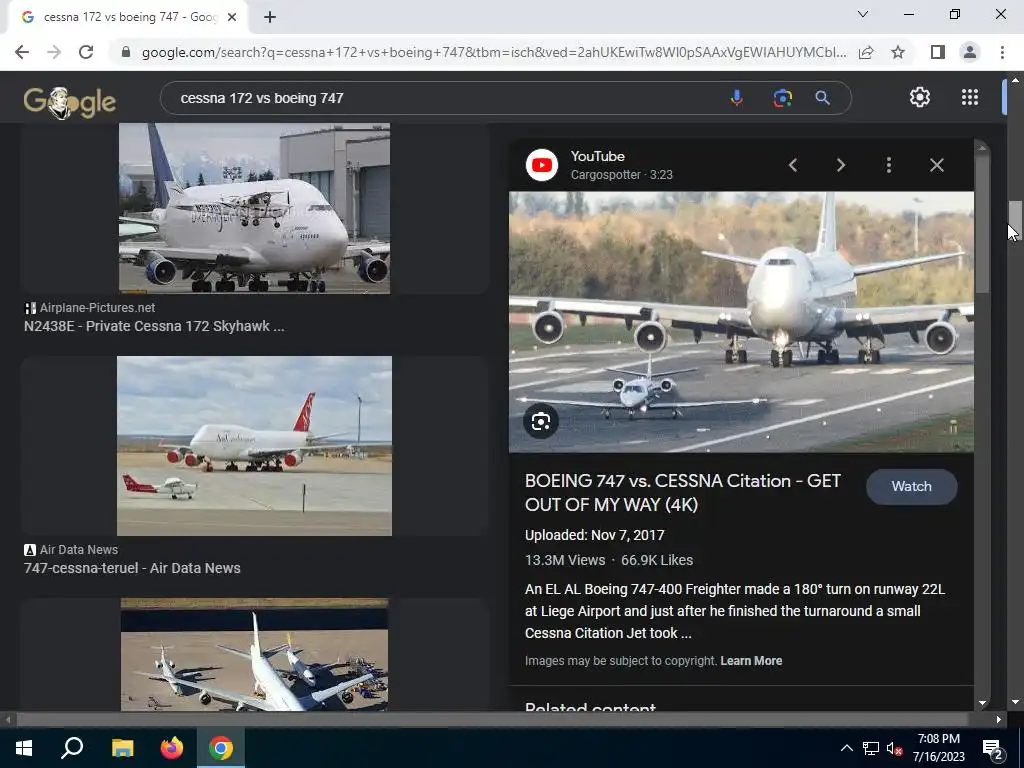Image resolution: width=1024 pixels, height=768 pixels.
Task: Open the large 747 runway preview image
Action: [741, 322]
